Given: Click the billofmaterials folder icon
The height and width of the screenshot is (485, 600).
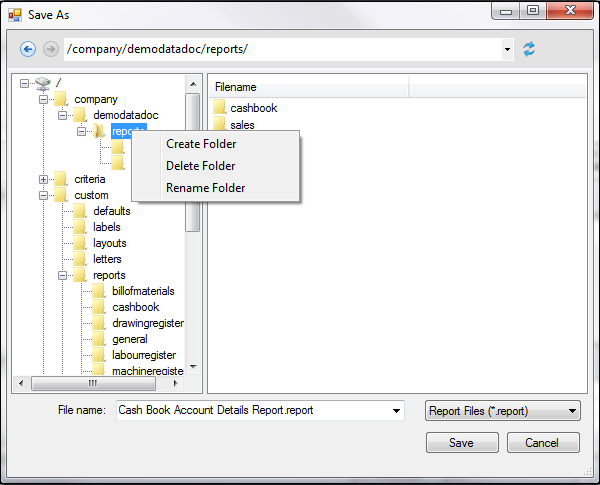Looking at the screenshot, I should (x=99, y=291).
